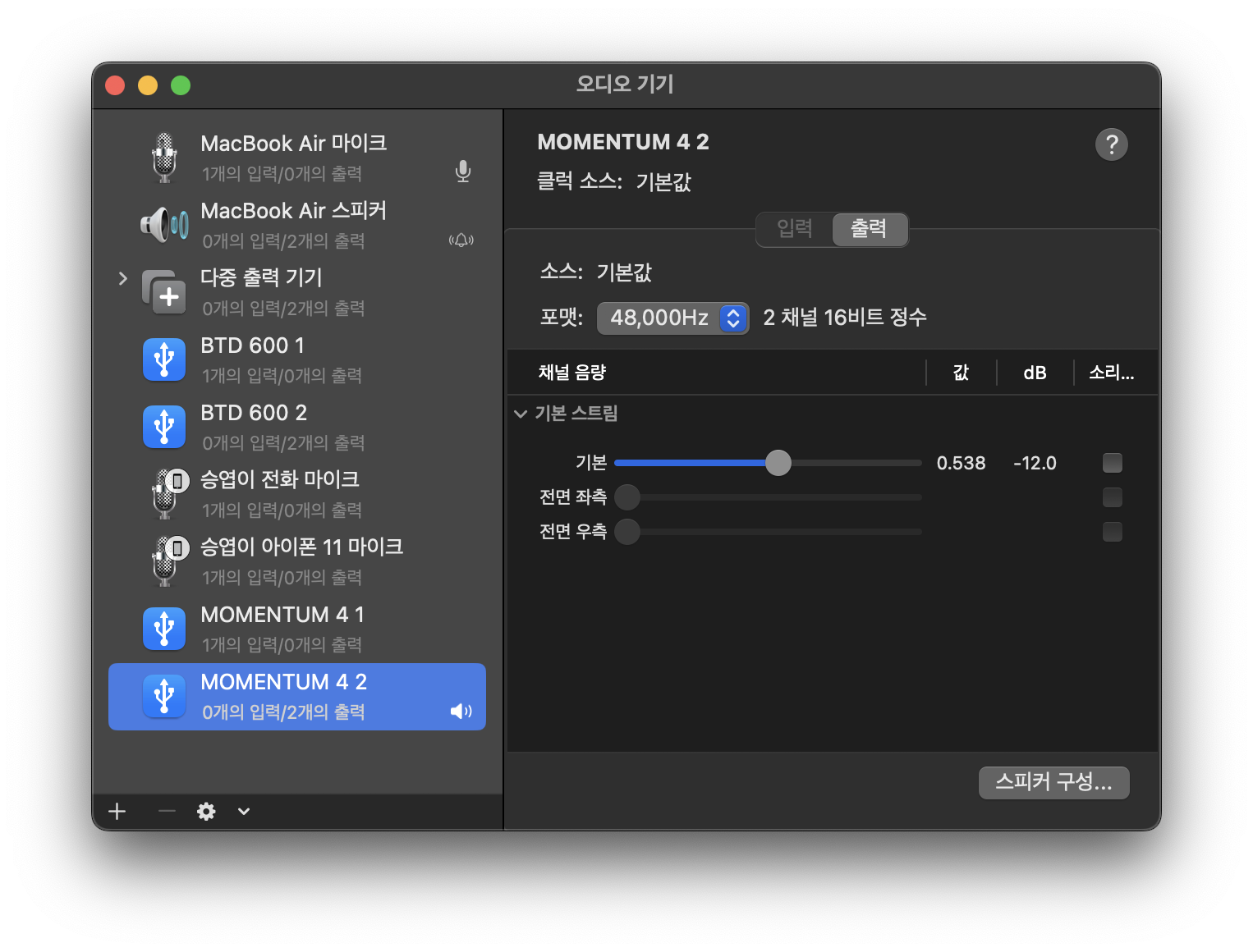Click the -12.0 dB value field
Viewport: 1253px width, 952px height.
pyautogui.click(x=1035, y=463)
